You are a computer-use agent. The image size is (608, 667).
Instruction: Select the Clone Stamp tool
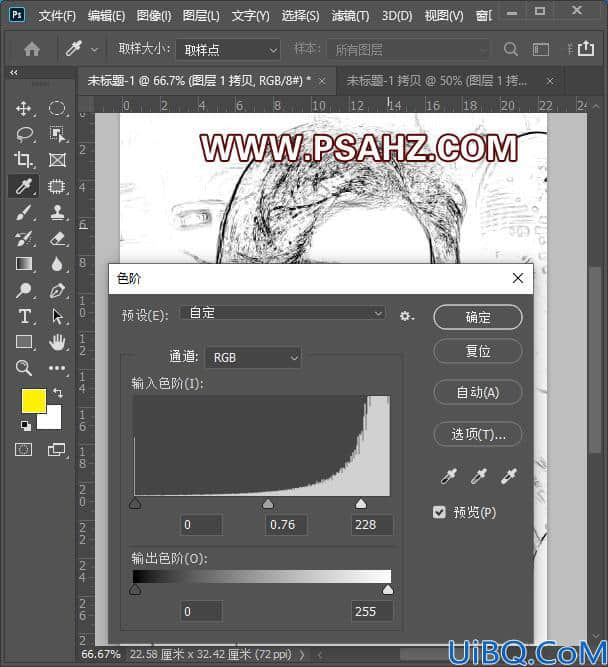[57, 212]
